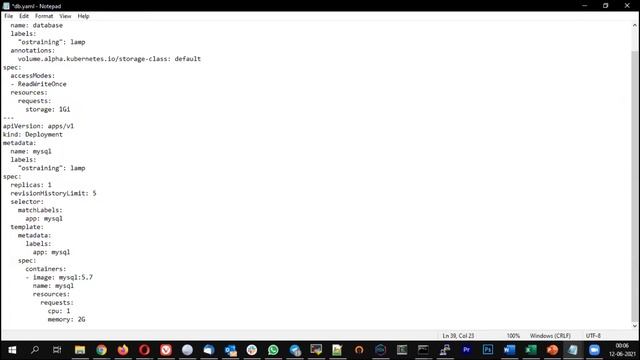Click the 'annotations:' line
Viewport: 640px width, 360px height.
point(32,50)
